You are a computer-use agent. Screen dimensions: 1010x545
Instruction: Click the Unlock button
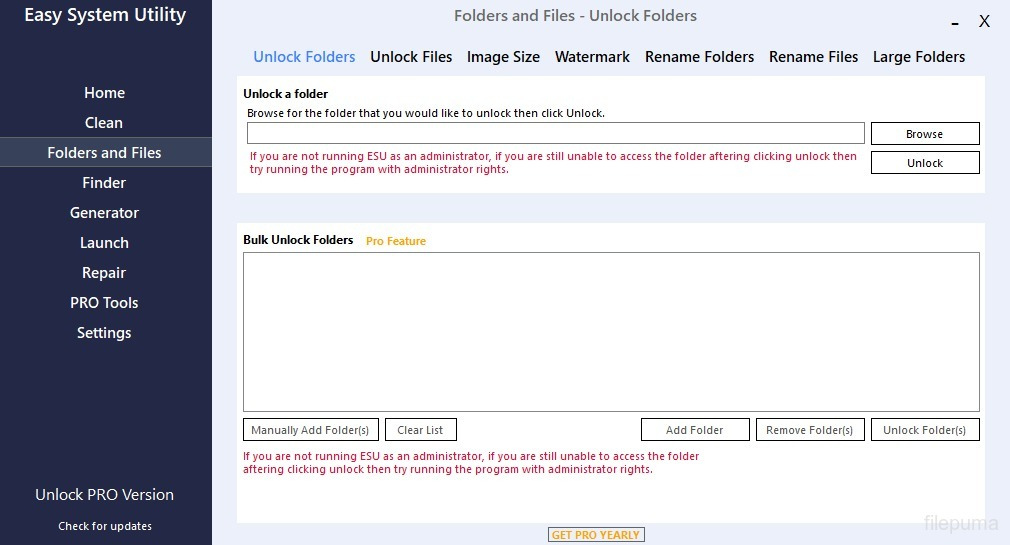click(925, 163)
